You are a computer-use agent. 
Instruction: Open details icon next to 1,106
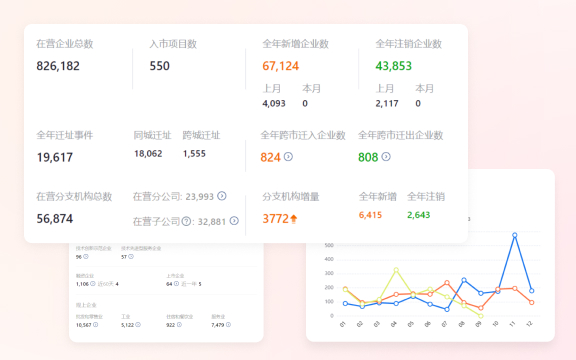93,284
